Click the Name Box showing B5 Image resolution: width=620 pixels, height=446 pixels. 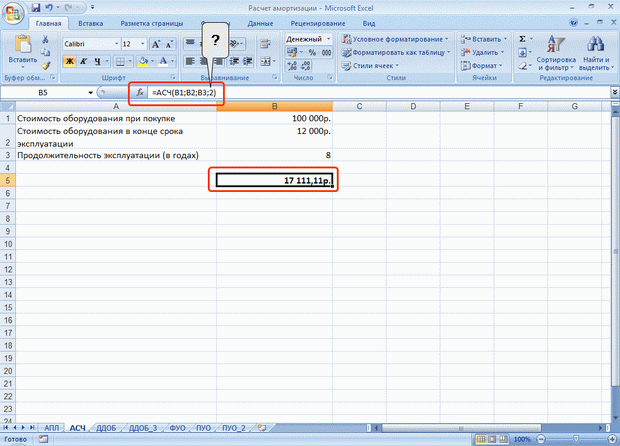pyautogui.click(x=43, y=93)
